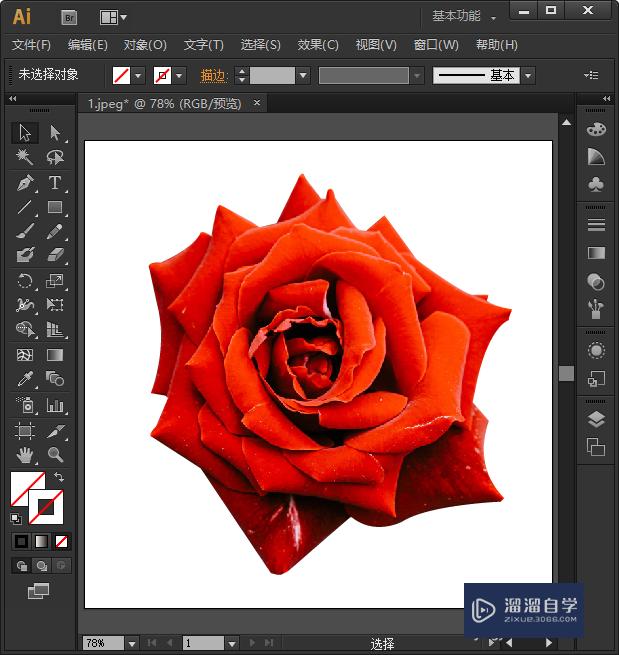Select the Hand tool
This screenshot has width=619, height=655.
[x=25, y=454]
